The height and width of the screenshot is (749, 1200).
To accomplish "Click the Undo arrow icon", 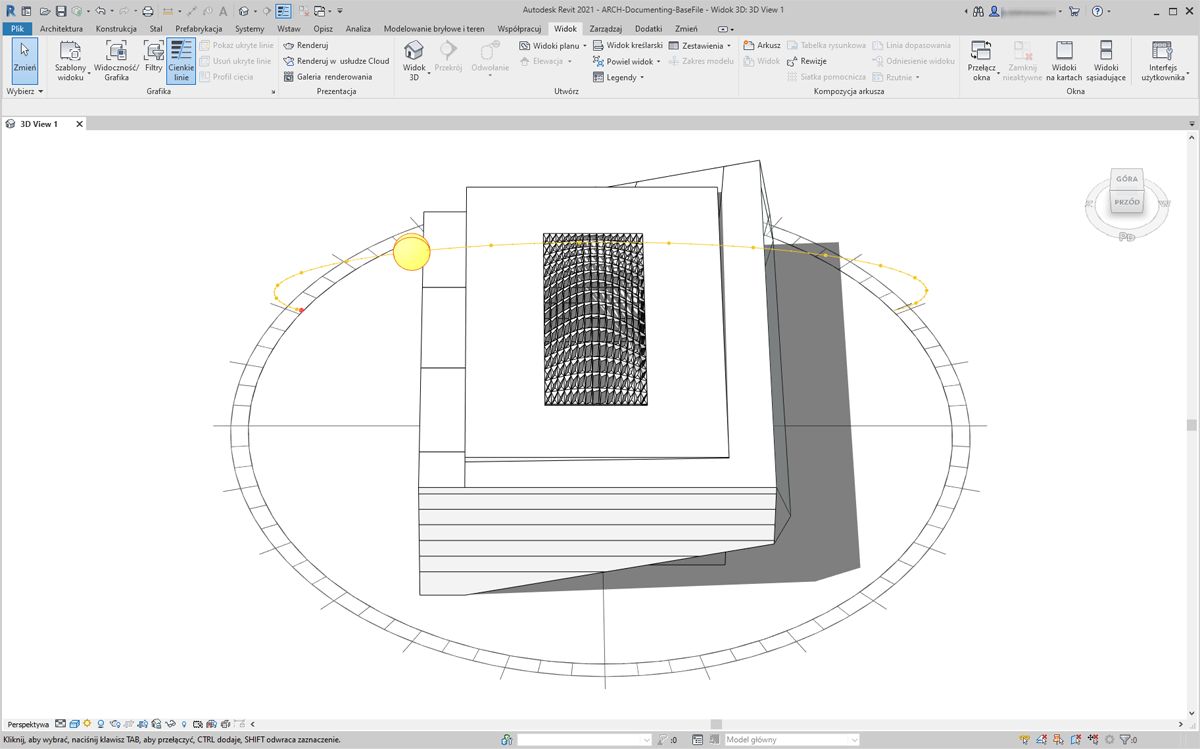I will tap(100, 10).
